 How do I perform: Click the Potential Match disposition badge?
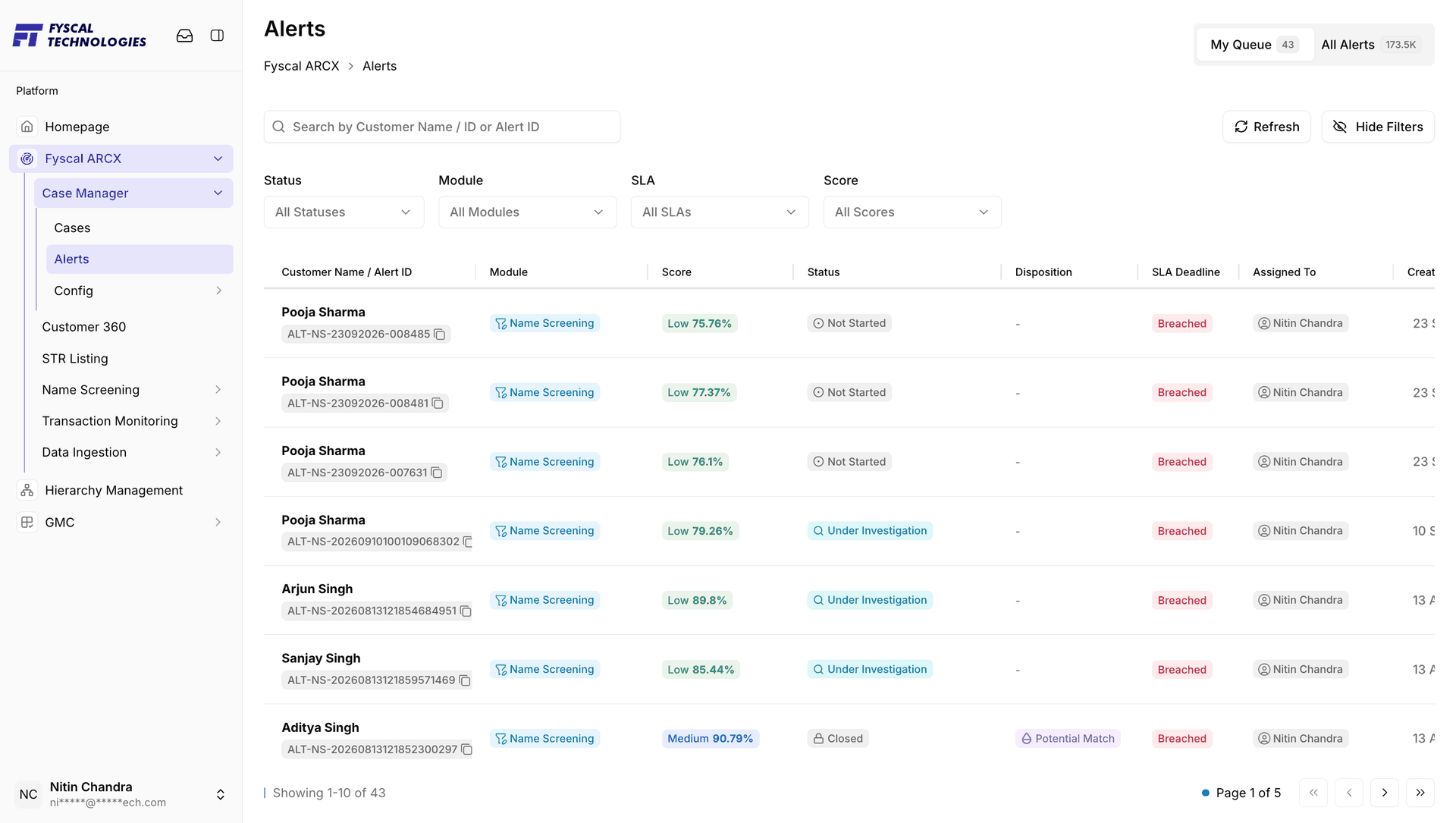click(1068, 739)
